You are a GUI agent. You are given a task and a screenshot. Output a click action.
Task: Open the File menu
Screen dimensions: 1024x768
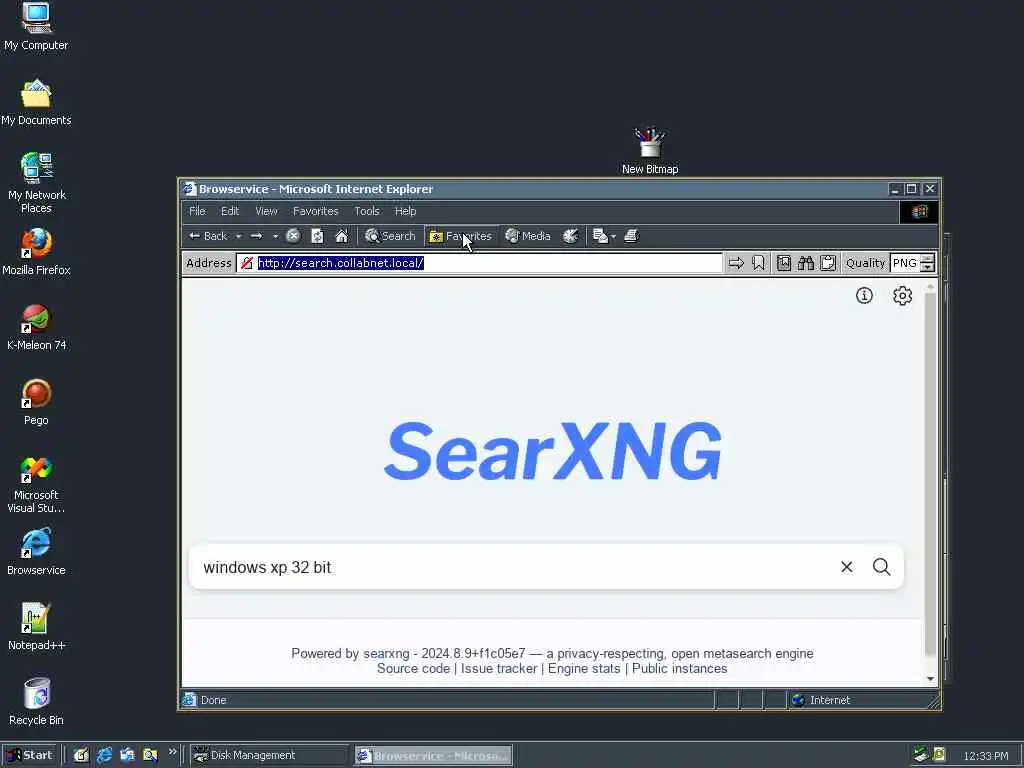coord(197,211)
